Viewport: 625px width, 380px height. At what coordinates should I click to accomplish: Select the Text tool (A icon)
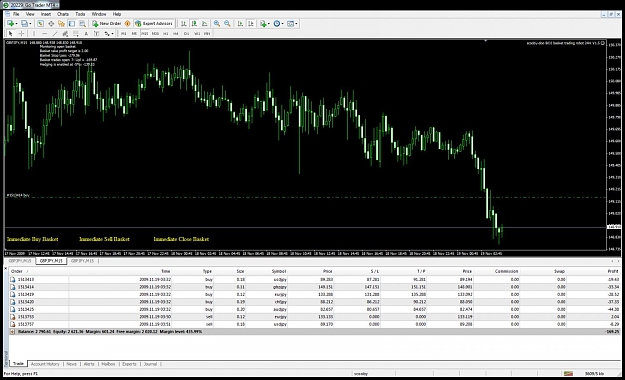(x=86, y=33)
